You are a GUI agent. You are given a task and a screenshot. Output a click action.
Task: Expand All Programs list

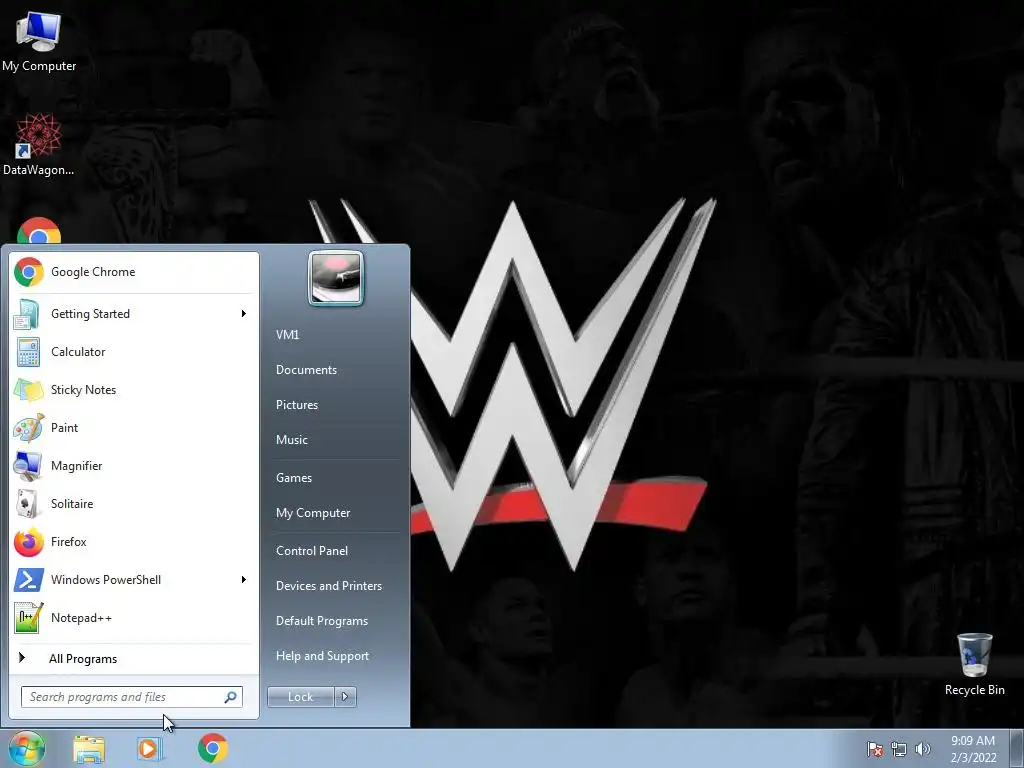click(134, 658)
